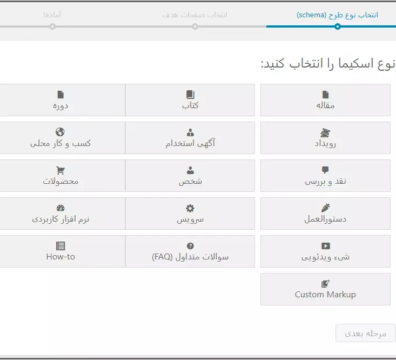Choose the video play icon شیء ویدئویی
396x360 pixels.
coord(325,246)
